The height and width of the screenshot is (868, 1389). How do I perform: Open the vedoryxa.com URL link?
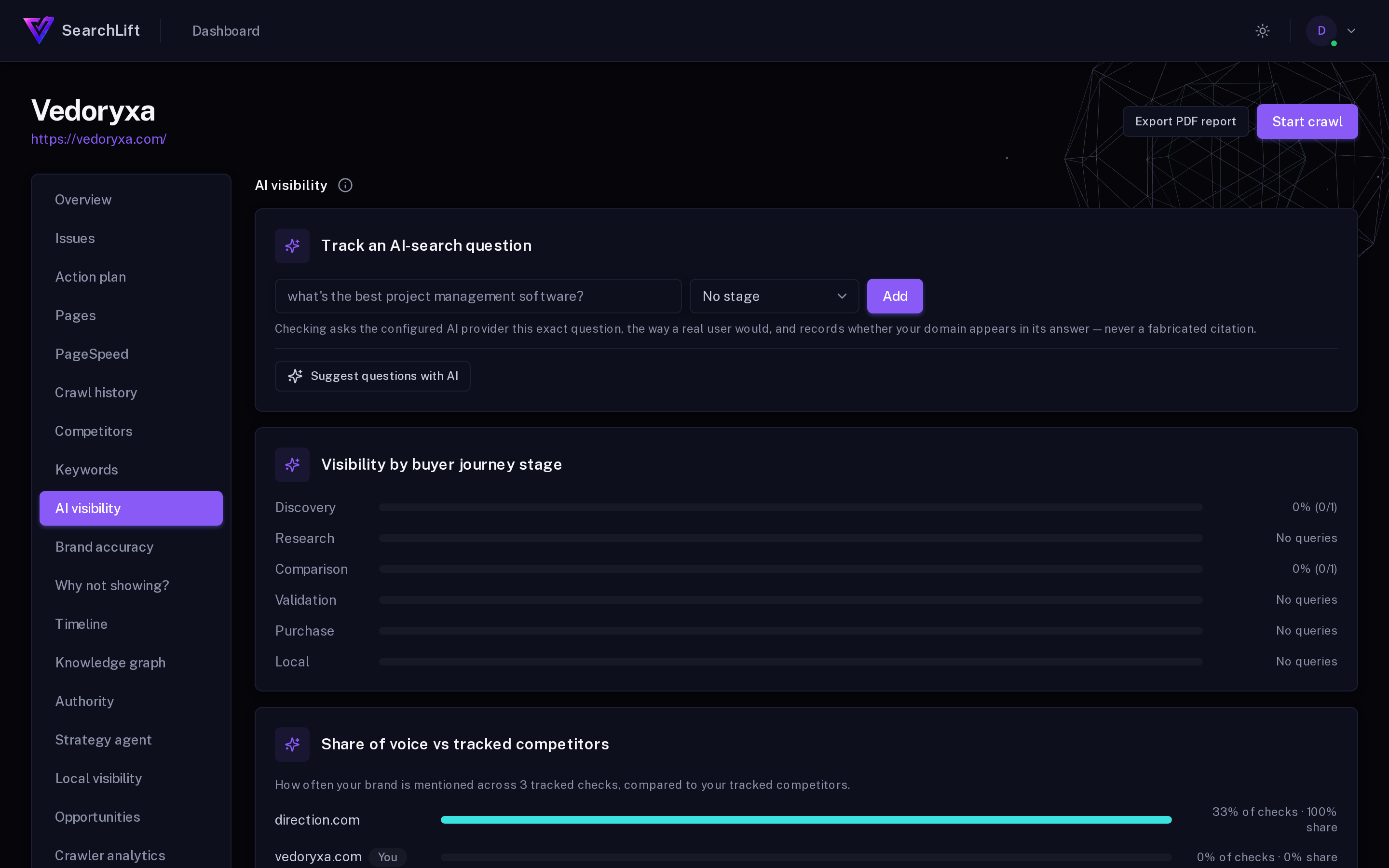coord(99,139)
